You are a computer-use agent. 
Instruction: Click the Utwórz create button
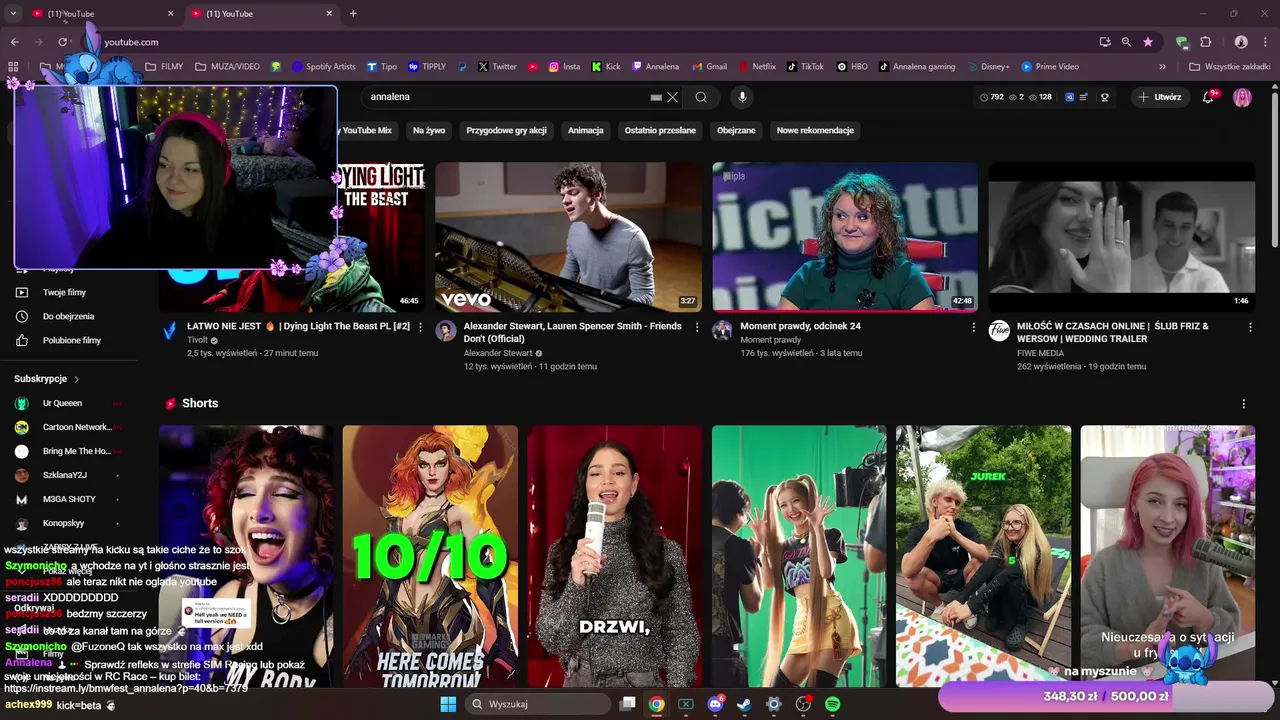click(x=1160, y=97)
